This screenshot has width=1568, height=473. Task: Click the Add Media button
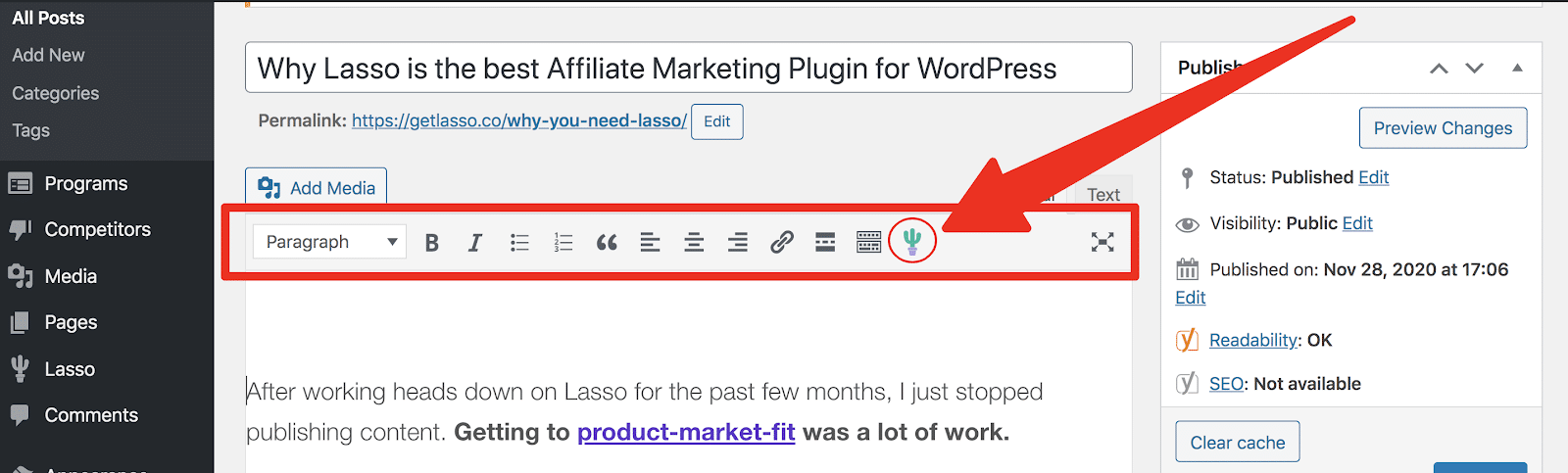coord(316,187)
